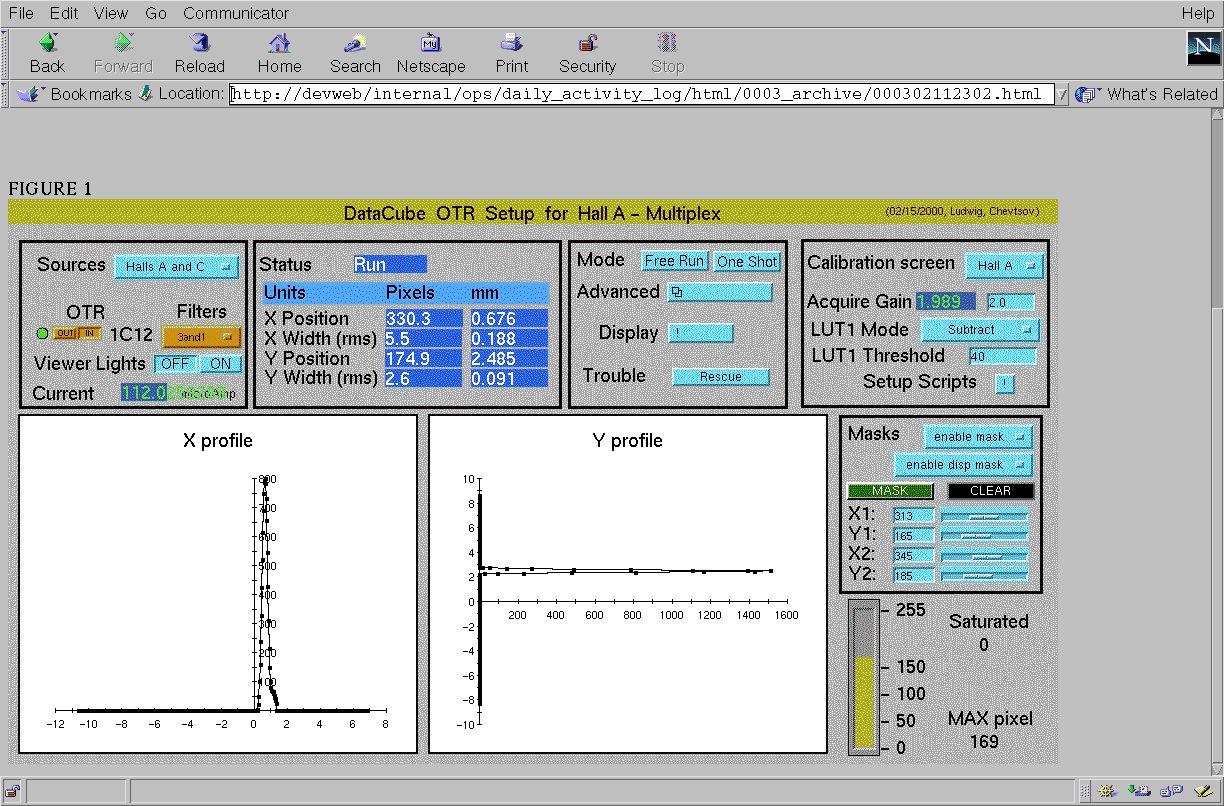Go to Home using toolbar icon
The width and height of the screenshot is (1224, 806).
tap(279, 44)
